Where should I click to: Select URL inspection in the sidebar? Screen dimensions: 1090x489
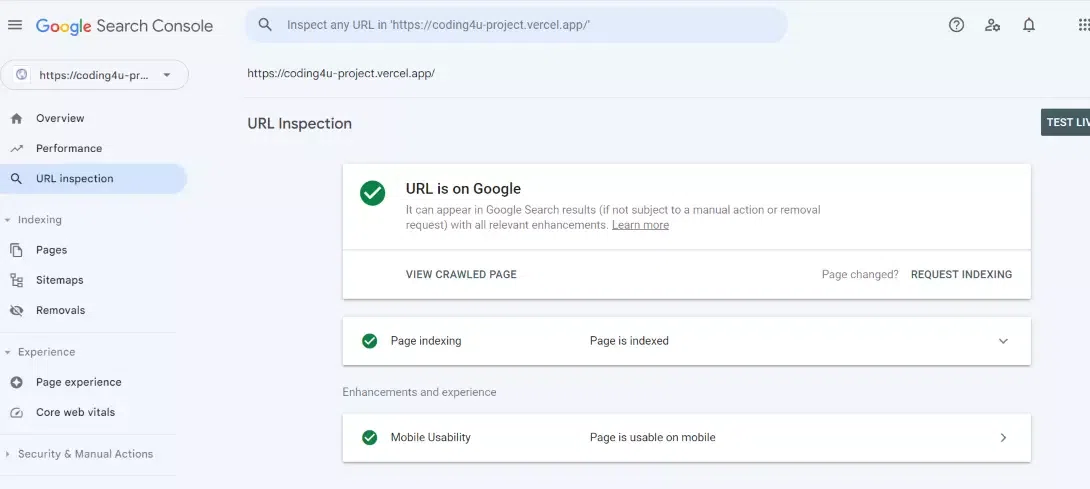pyautogui.click(x=75, y=179)
